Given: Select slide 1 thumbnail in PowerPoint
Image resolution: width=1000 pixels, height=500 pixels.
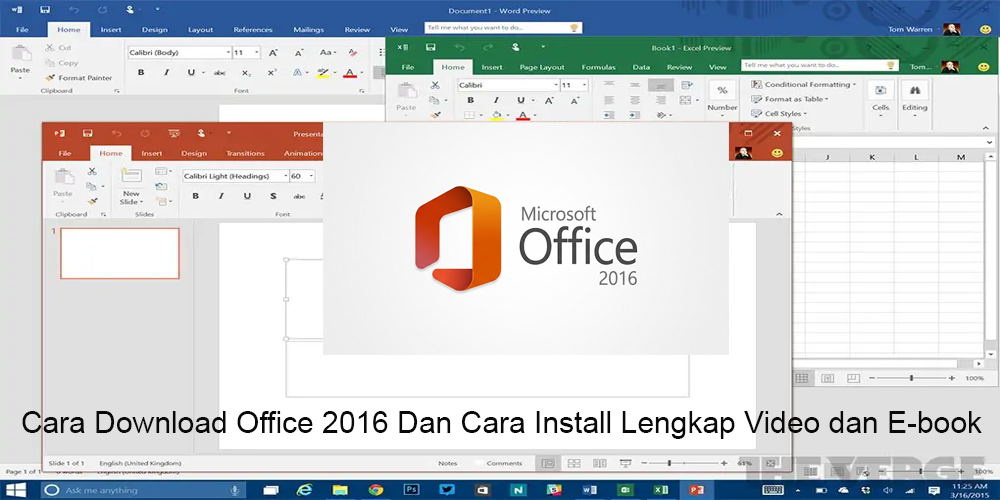Looking at the screenshot, I should click(120, 253).
